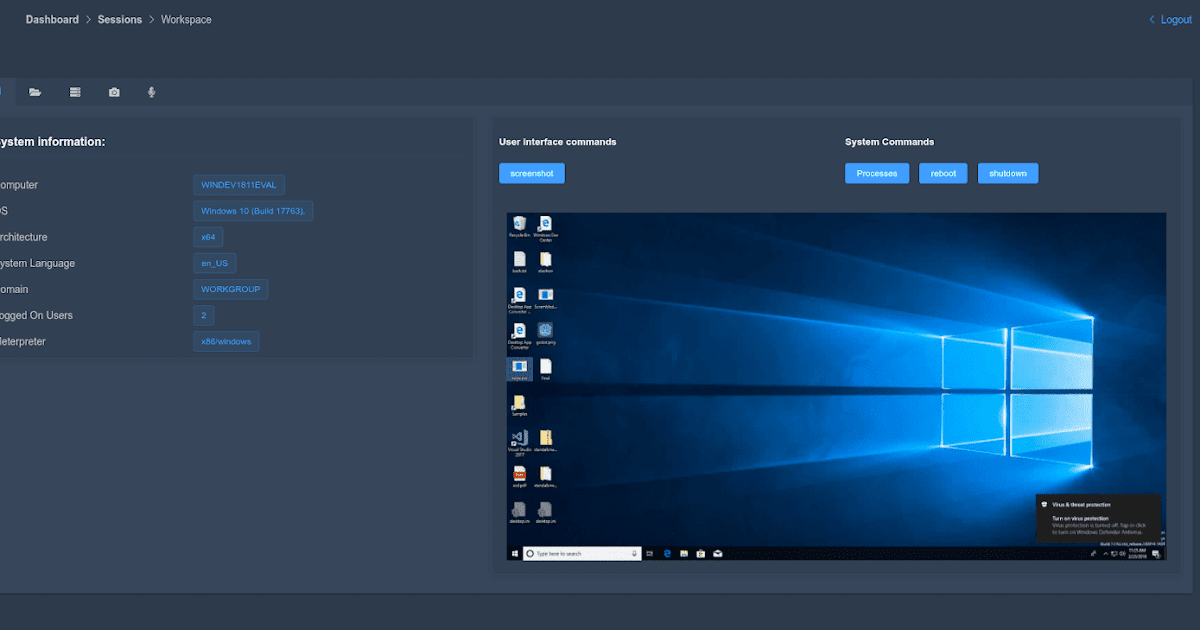Take a remote screenshot with screenshot button
1200x630 pixels.
click(532, 173)
